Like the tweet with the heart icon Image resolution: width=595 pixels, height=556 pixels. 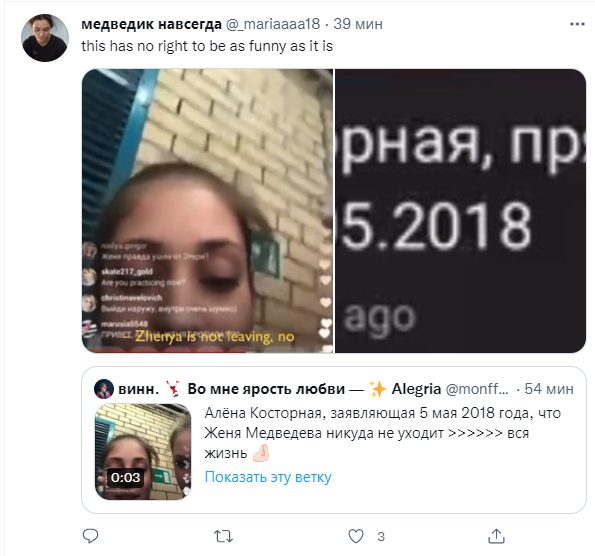tap(356, 536)
